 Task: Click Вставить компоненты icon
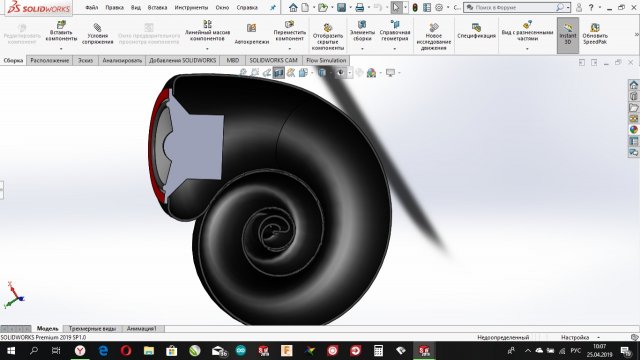point(61,25)
